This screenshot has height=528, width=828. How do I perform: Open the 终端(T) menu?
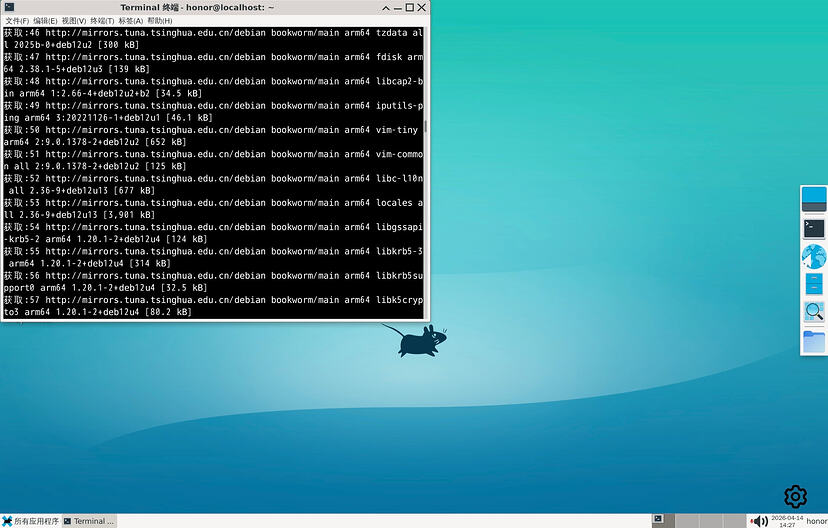[102, 21]
